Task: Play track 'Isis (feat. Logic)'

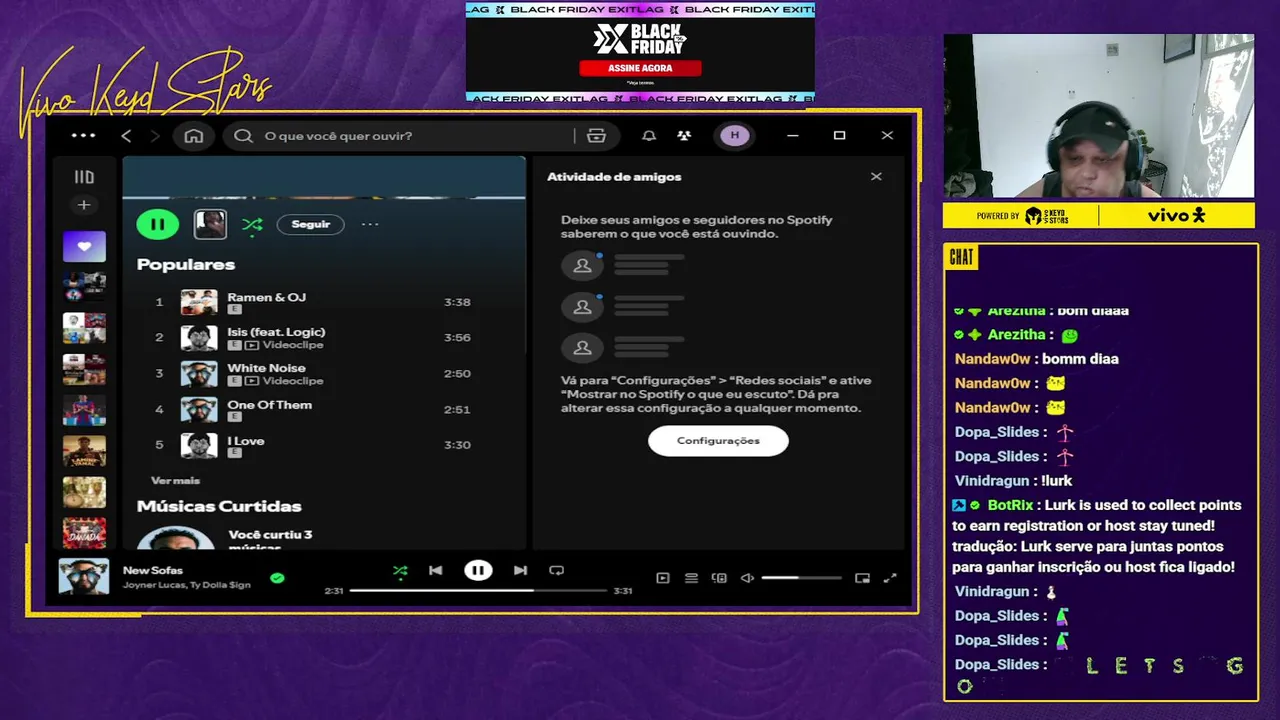Action: [276, 332]
